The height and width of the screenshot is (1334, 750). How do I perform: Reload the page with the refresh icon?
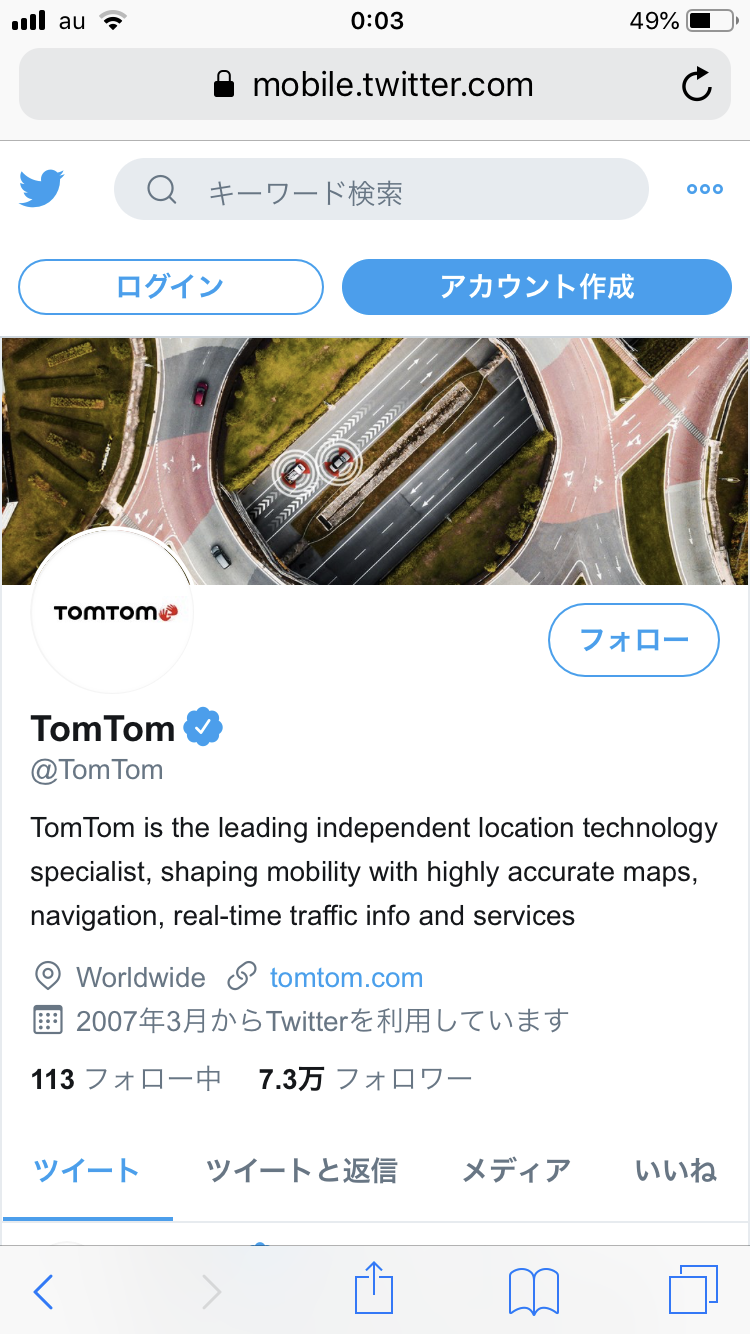click(697, 85)
